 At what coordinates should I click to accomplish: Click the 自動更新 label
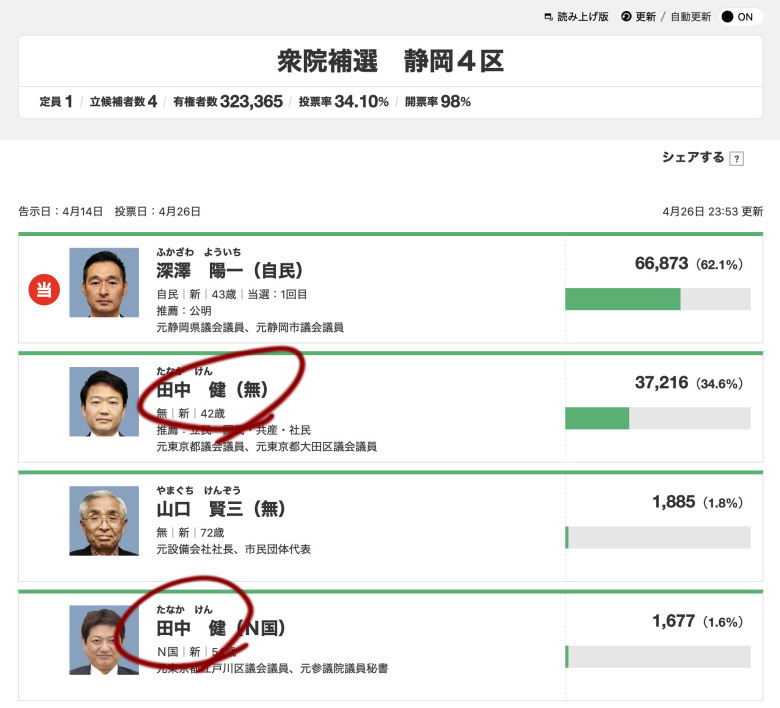(690, 17)
